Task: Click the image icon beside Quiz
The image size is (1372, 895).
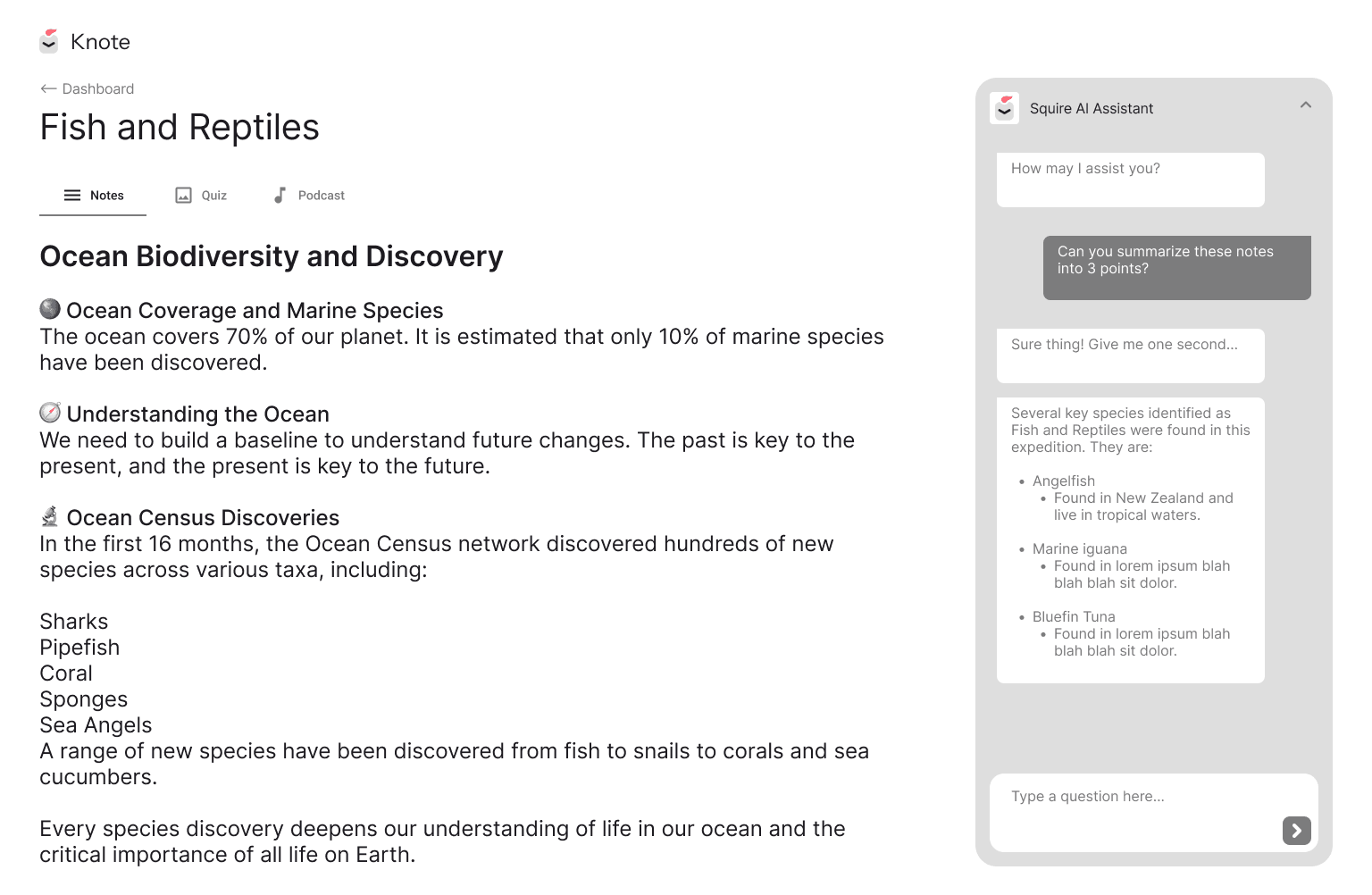Action: click(182, 195)
